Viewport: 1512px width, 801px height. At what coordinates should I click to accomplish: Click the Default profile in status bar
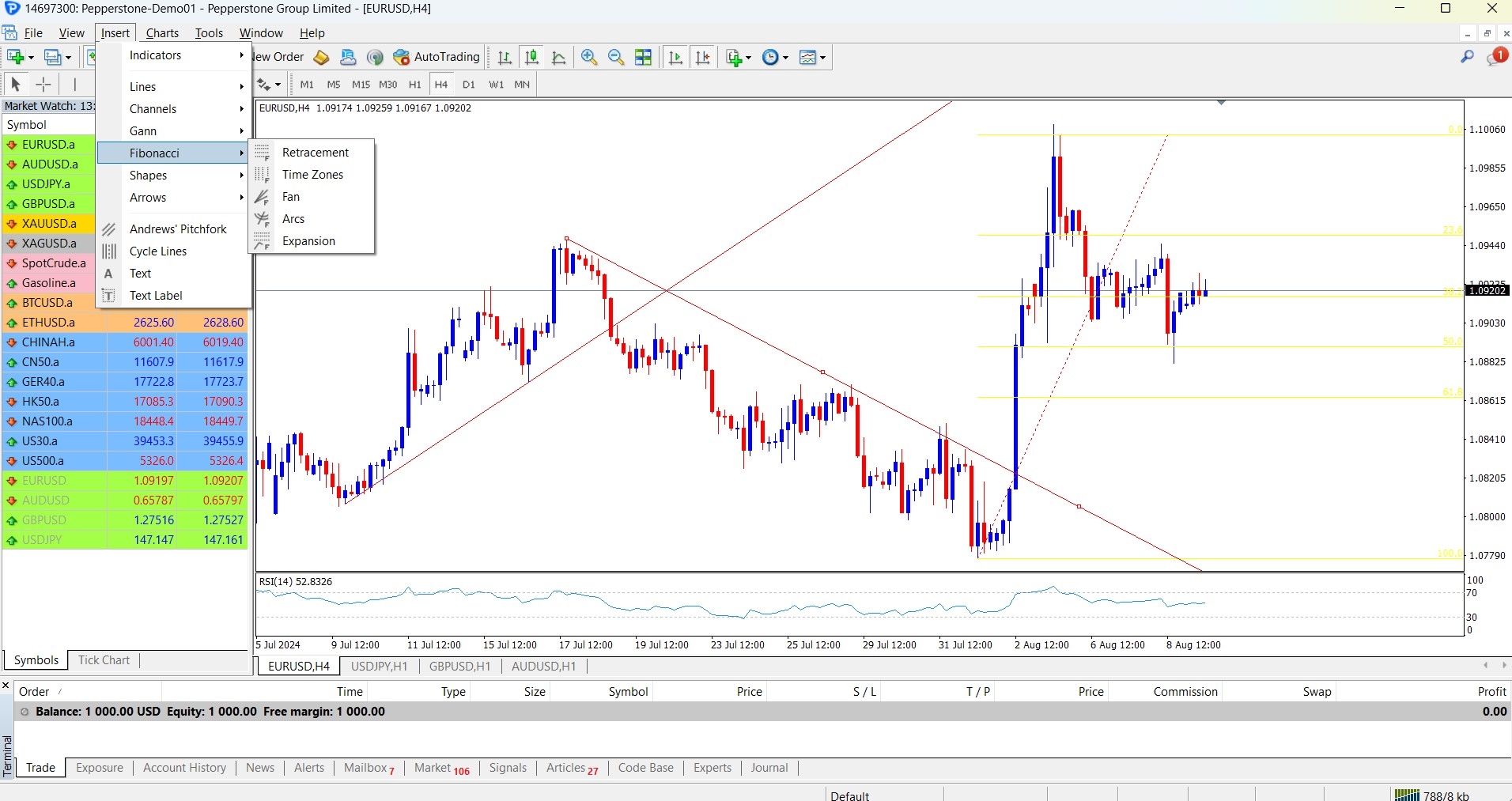pyautogui.click(x=849, y=795)
